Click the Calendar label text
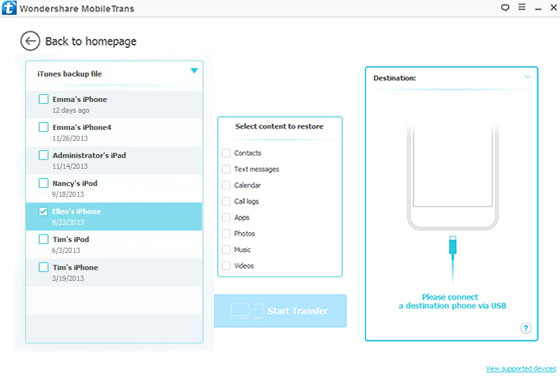560x376 pixels. 247,185
